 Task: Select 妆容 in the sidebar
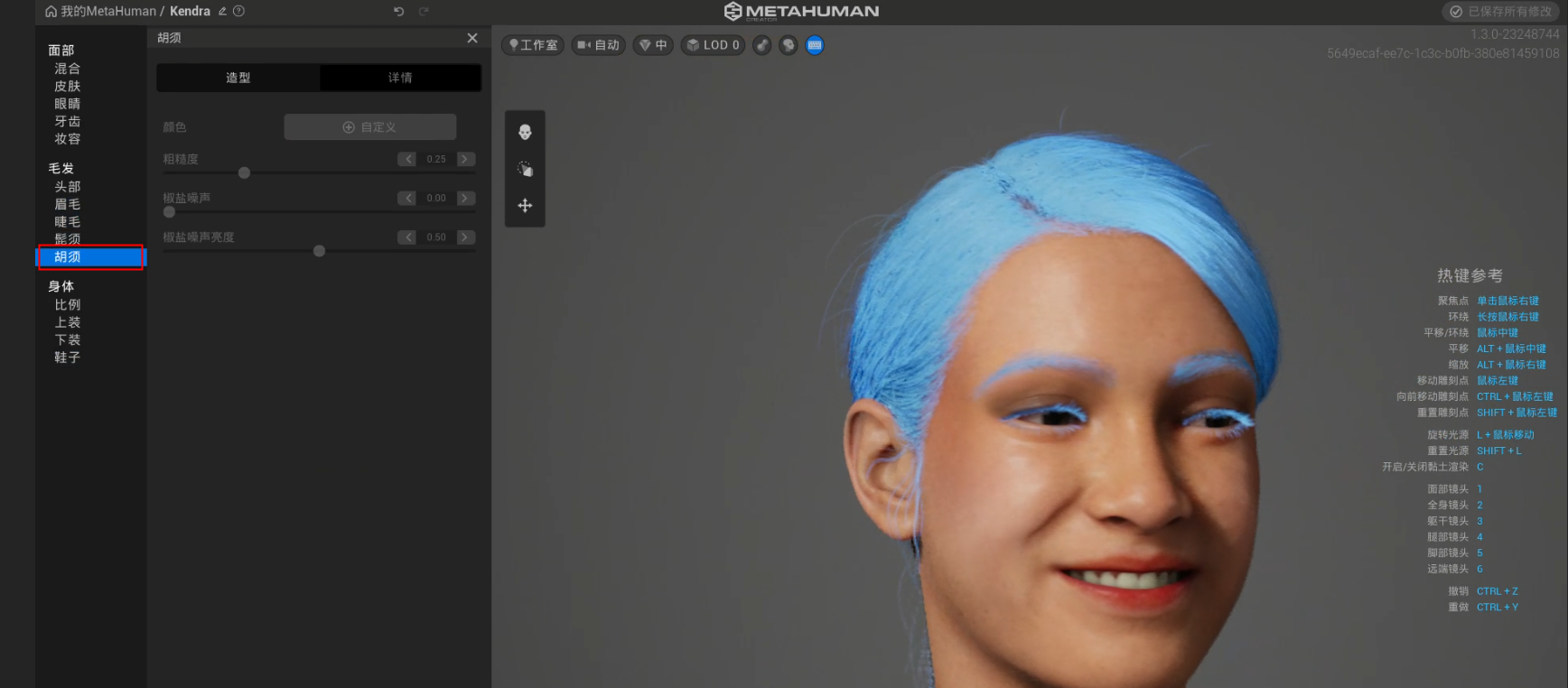pyautogui.click(x=68, y=139)
